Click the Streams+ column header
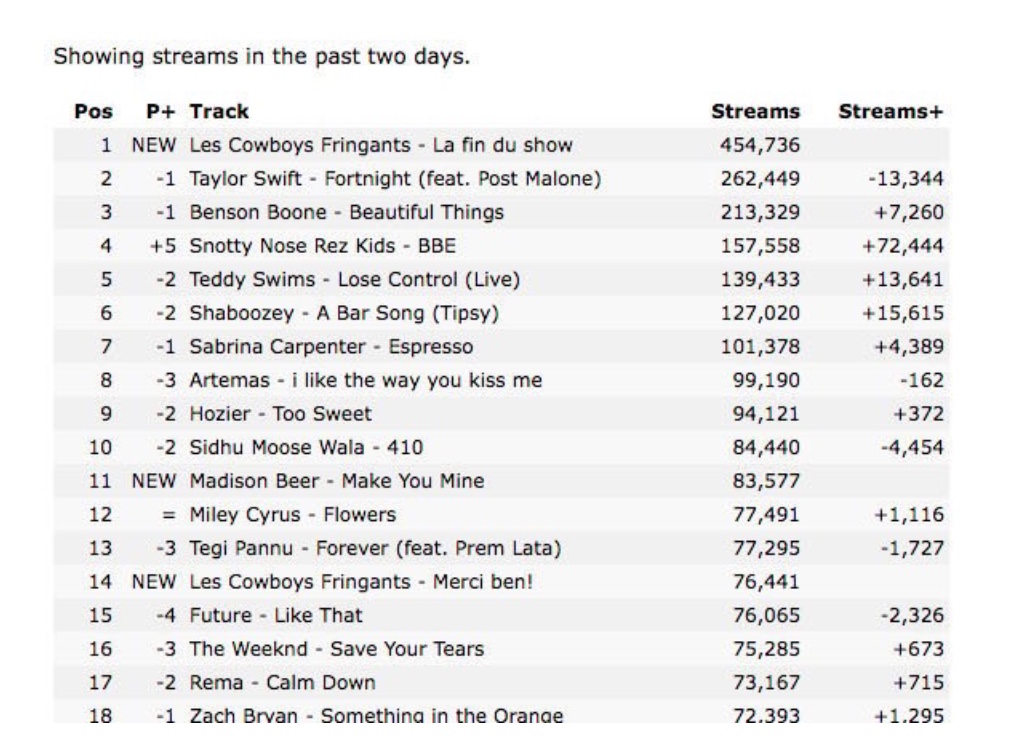 (x=891, y=111)
